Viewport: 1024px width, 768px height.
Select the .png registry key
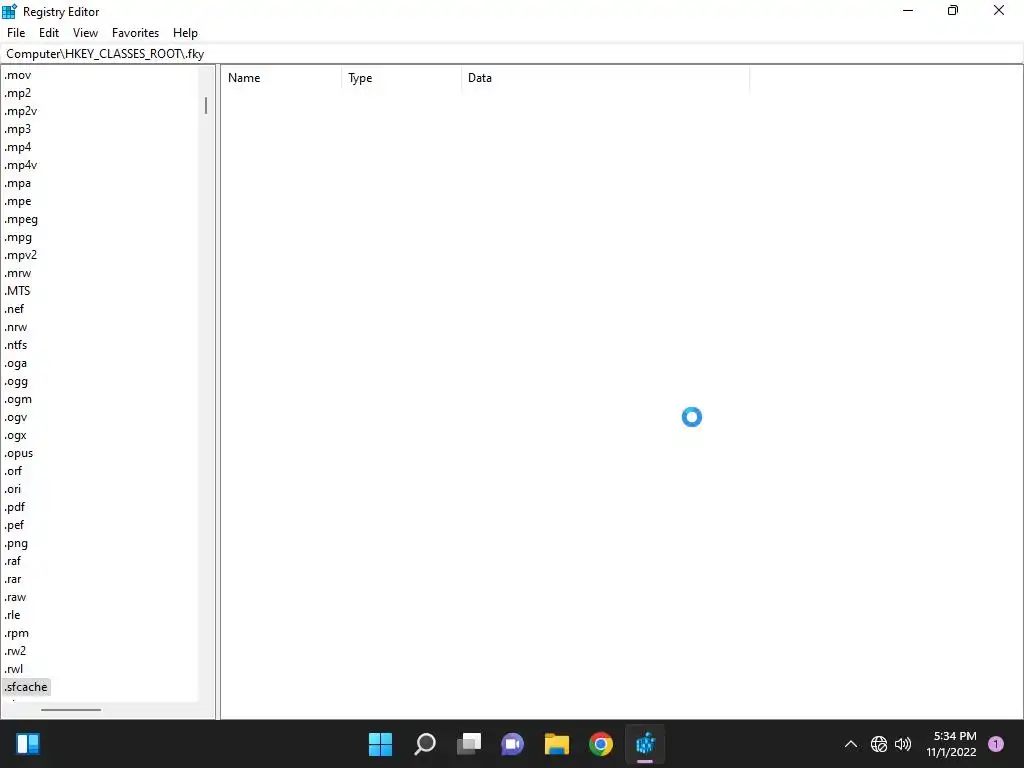pos(16,543)
